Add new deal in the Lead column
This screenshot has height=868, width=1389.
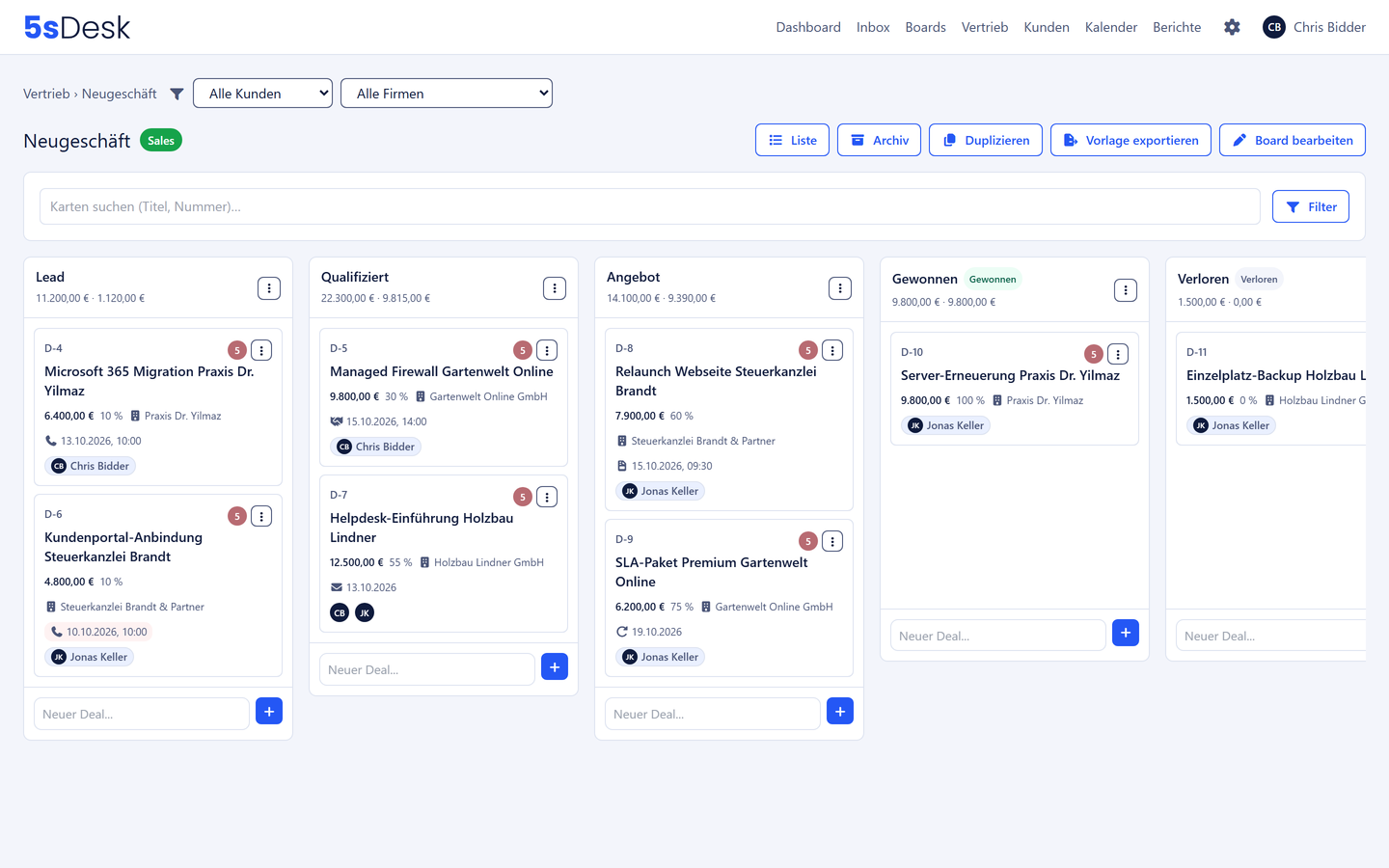point(269,712)
